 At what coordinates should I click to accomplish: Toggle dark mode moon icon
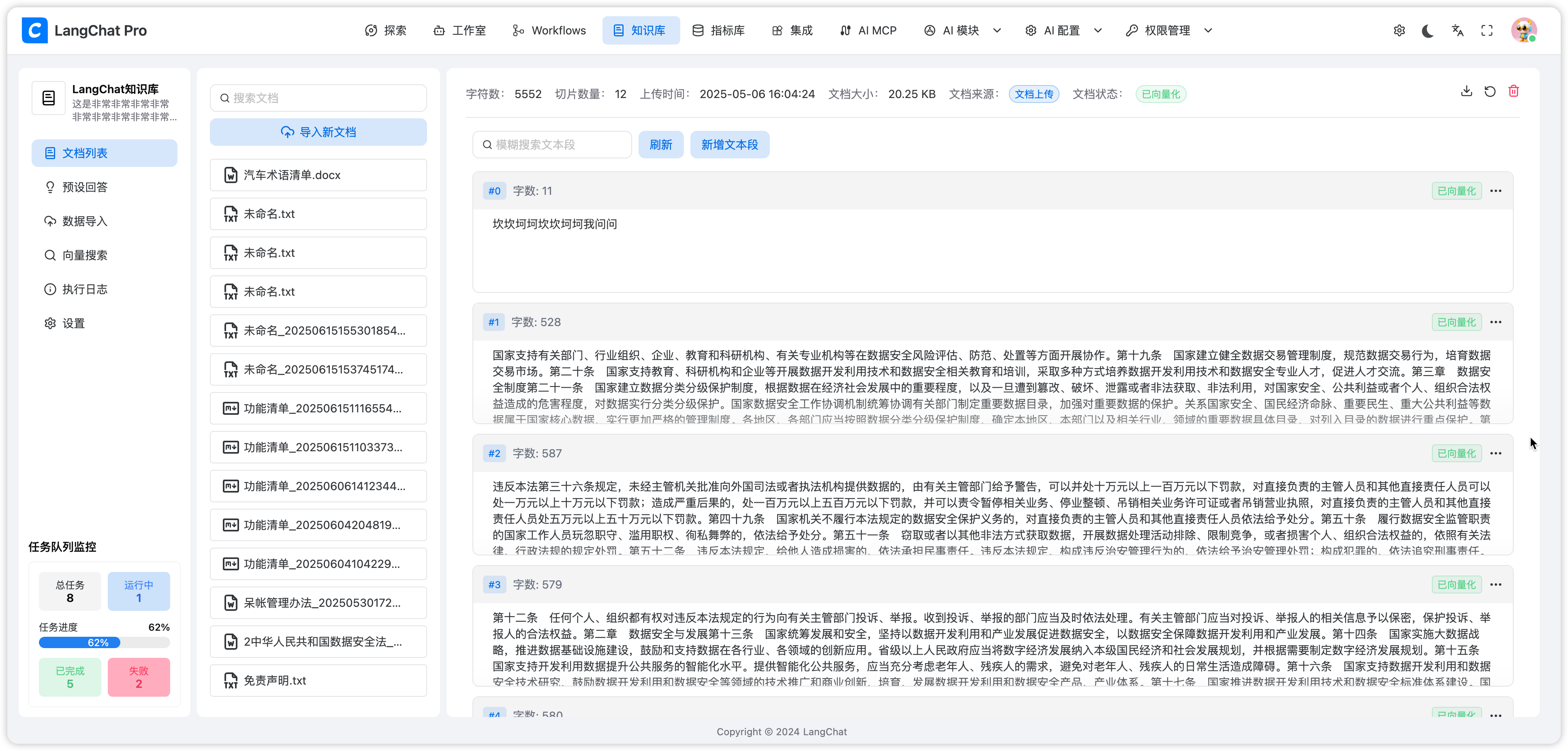click(1427, 30)
